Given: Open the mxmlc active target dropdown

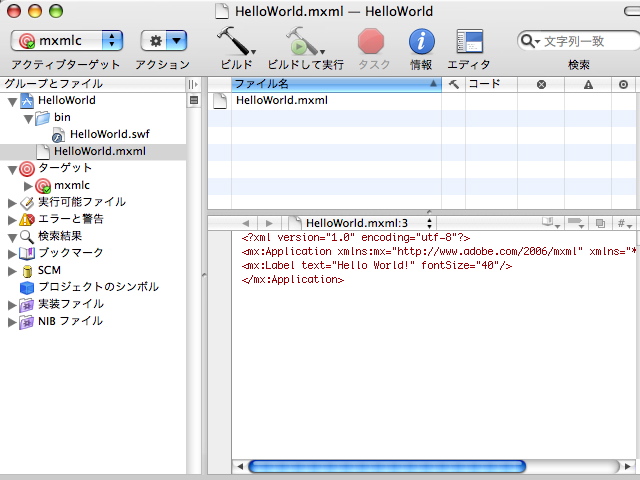Looking at the screenshot, I should 67,41.
